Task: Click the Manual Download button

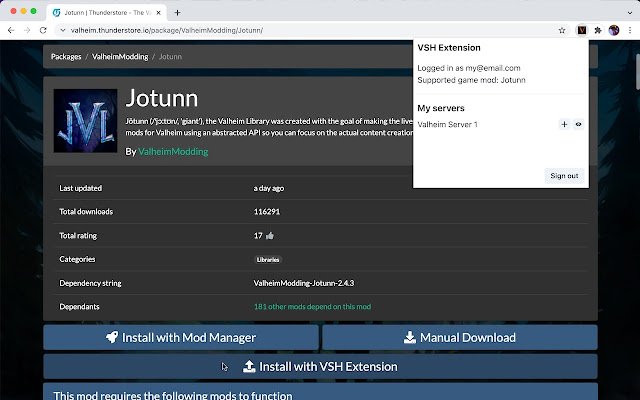Action: click(x=460, y=338)
